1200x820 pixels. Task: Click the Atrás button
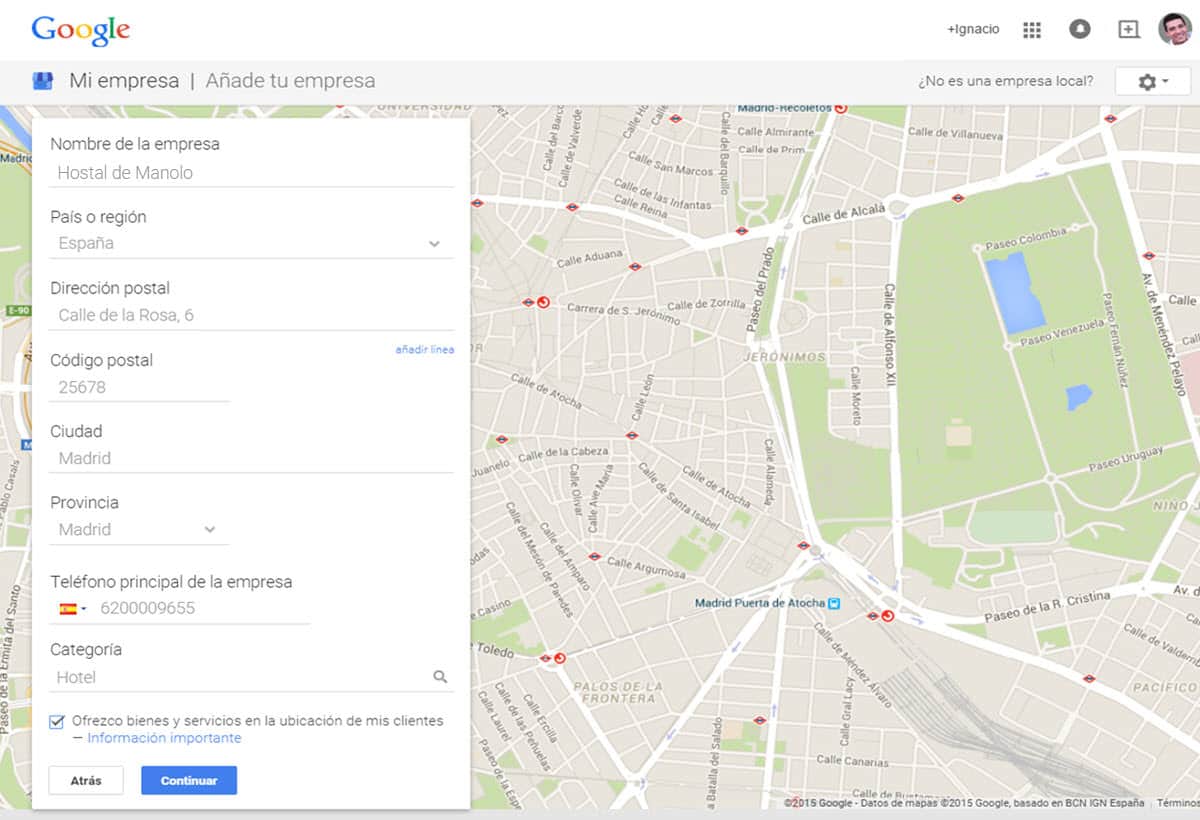pyautogui.click(x=86, y=781)
